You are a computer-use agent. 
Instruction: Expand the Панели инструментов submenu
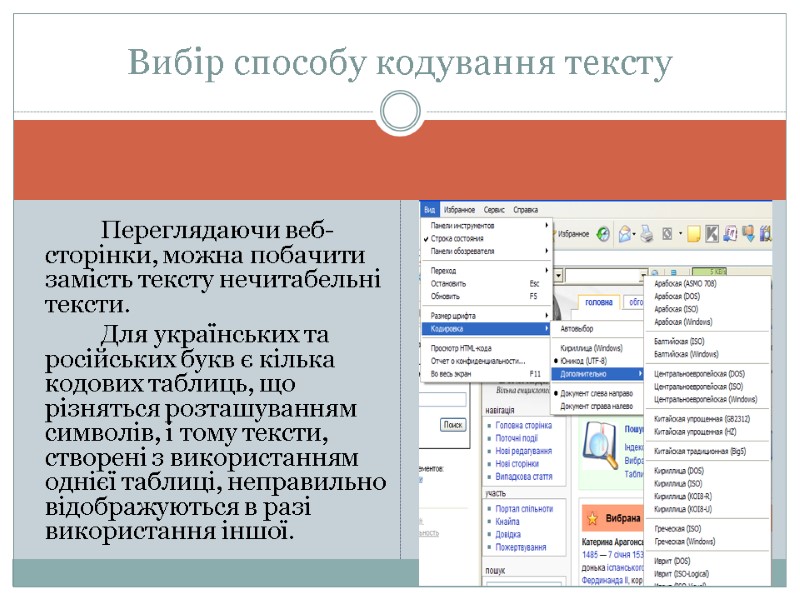[x=487, y=226]
